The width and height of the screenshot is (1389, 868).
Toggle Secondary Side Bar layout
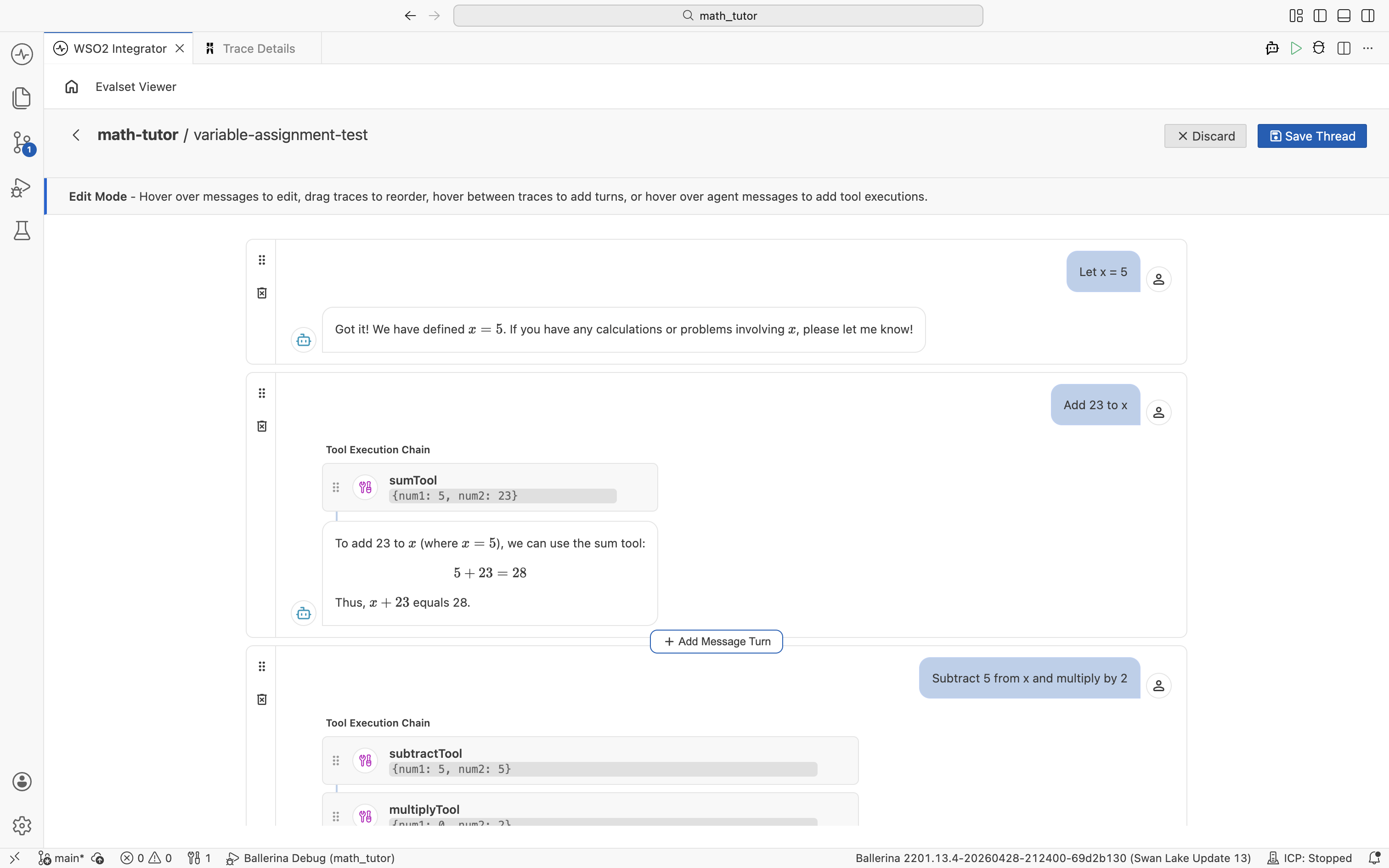coord(1368,16)
